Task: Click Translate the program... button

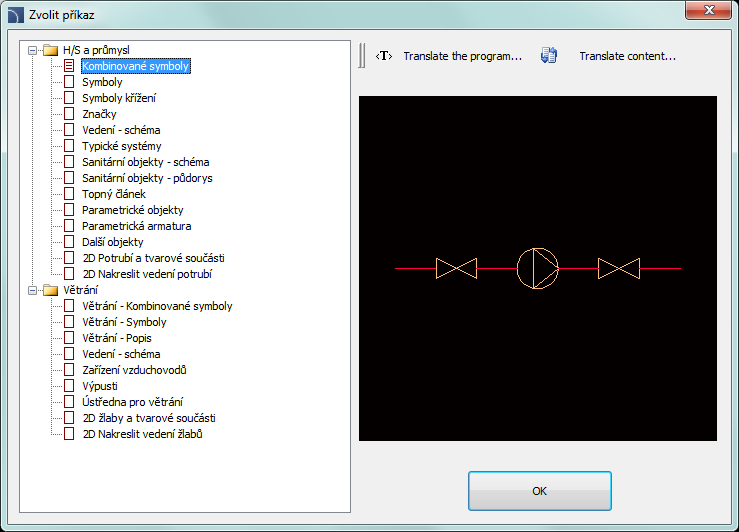Action: pyautogui.click(x=462, y=56)
